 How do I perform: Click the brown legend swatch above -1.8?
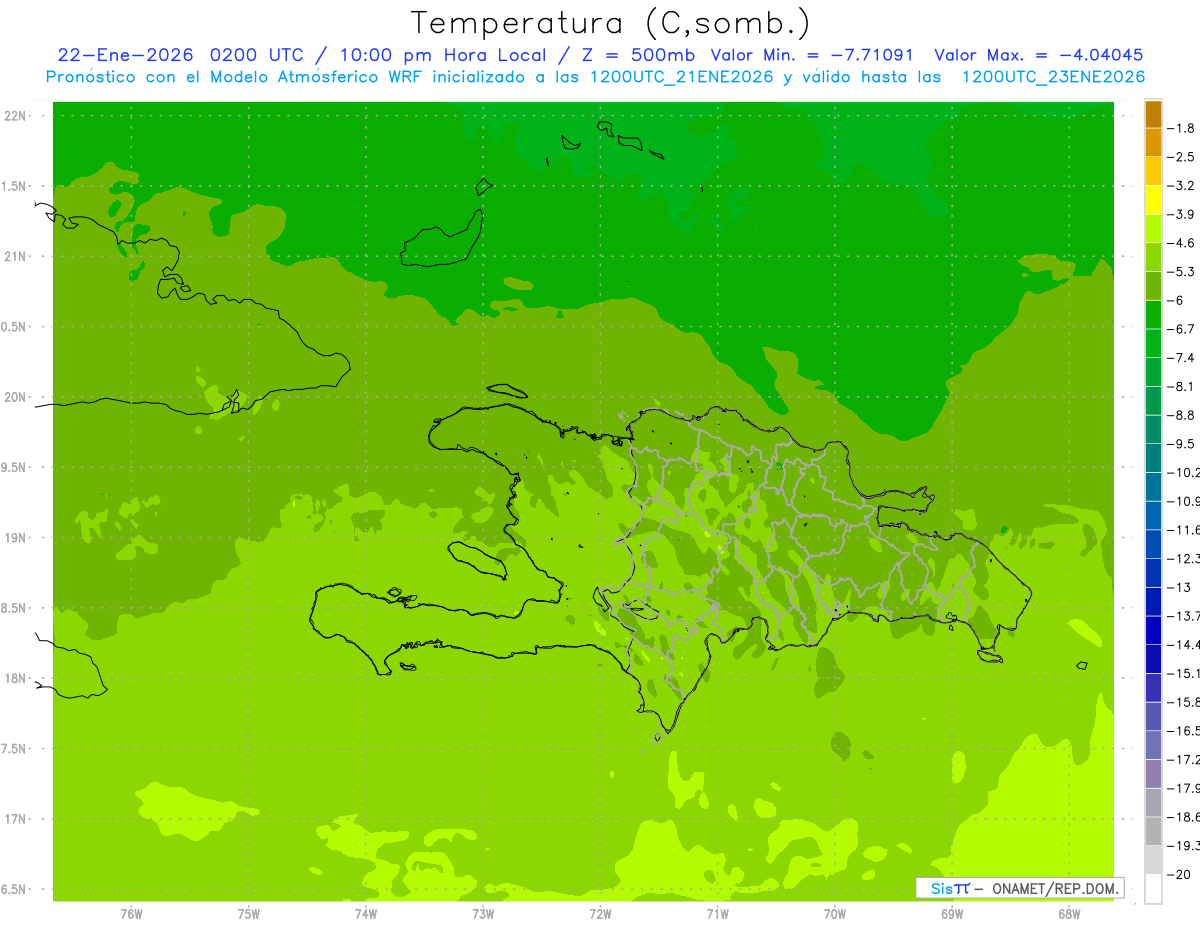click(1153, 115)
